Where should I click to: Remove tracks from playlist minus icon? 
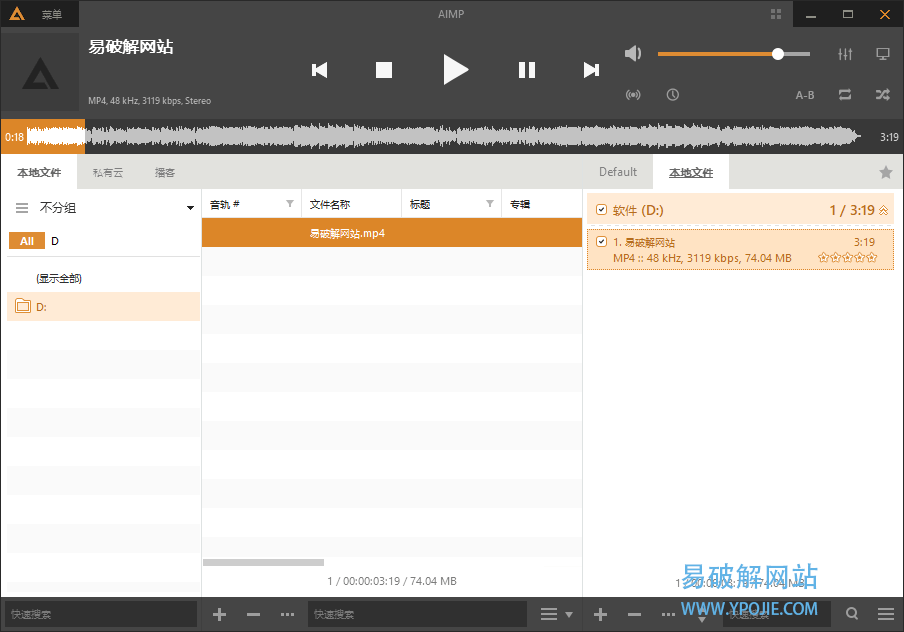634,614
